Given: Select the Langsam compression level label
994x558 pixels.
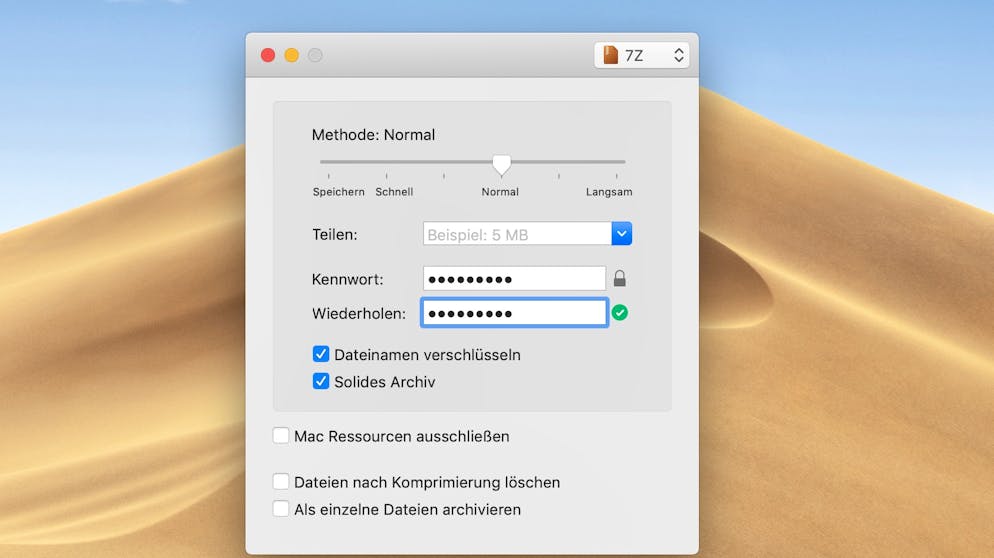Looking at the screenshot, I should (x=609, y=191).
